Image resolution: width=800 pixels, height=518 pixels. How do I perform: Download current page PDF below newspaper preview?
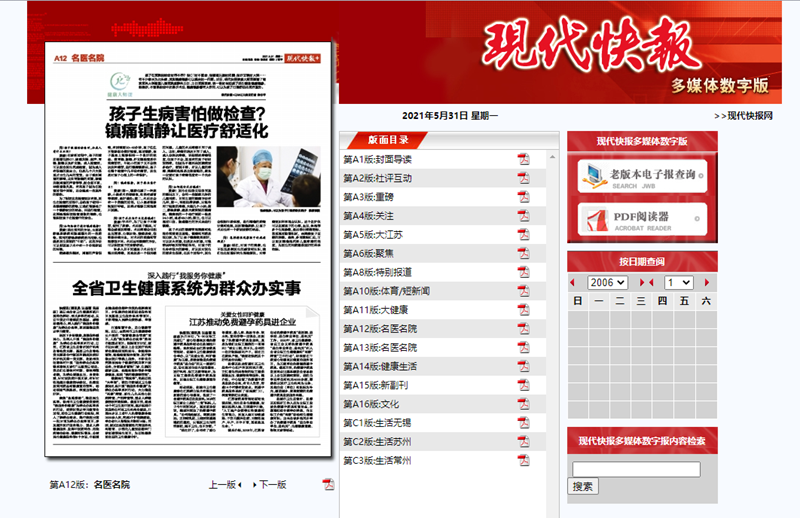pos(329,484)
